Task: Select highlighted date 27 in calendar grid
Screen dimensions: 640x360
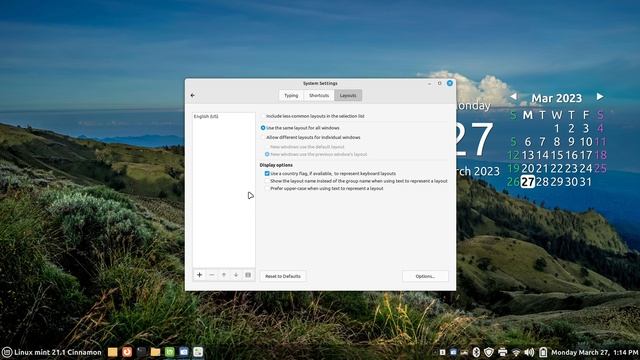Action: tap(528, 182)
